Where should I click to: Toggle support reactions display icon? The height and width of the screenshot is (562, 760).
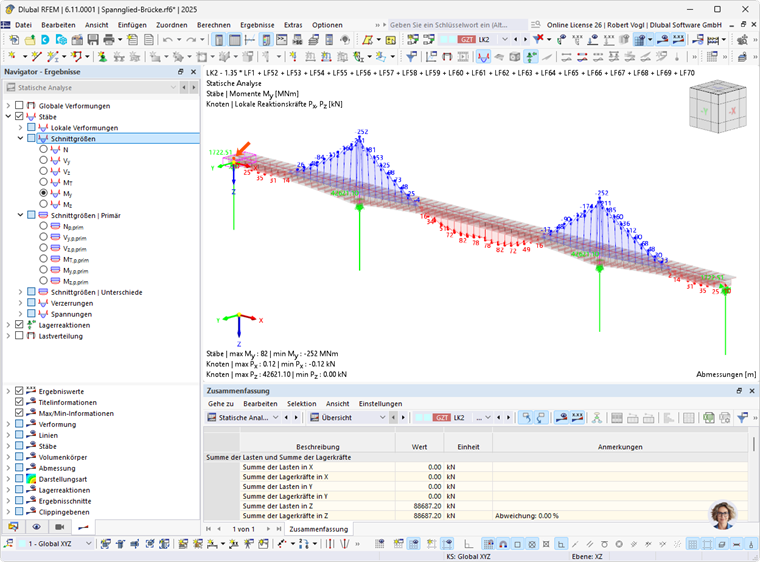(x=532, y=57)
